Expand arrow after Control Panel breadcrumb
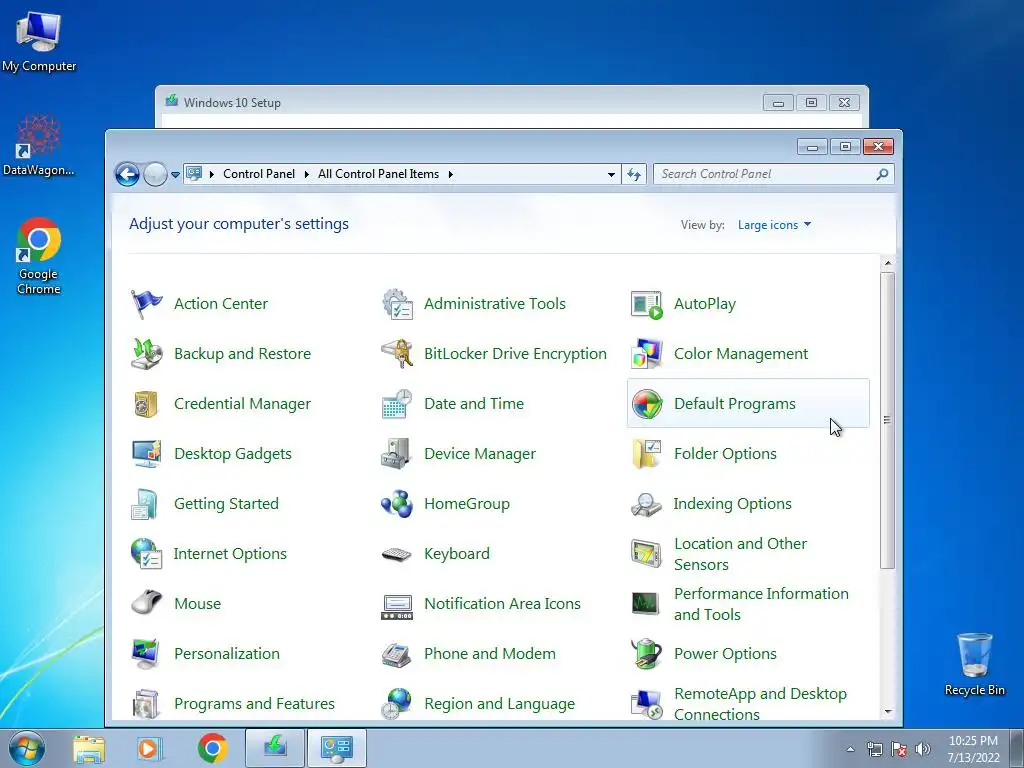Viewport: 1024px width, 768px height. tap(306, 174)
